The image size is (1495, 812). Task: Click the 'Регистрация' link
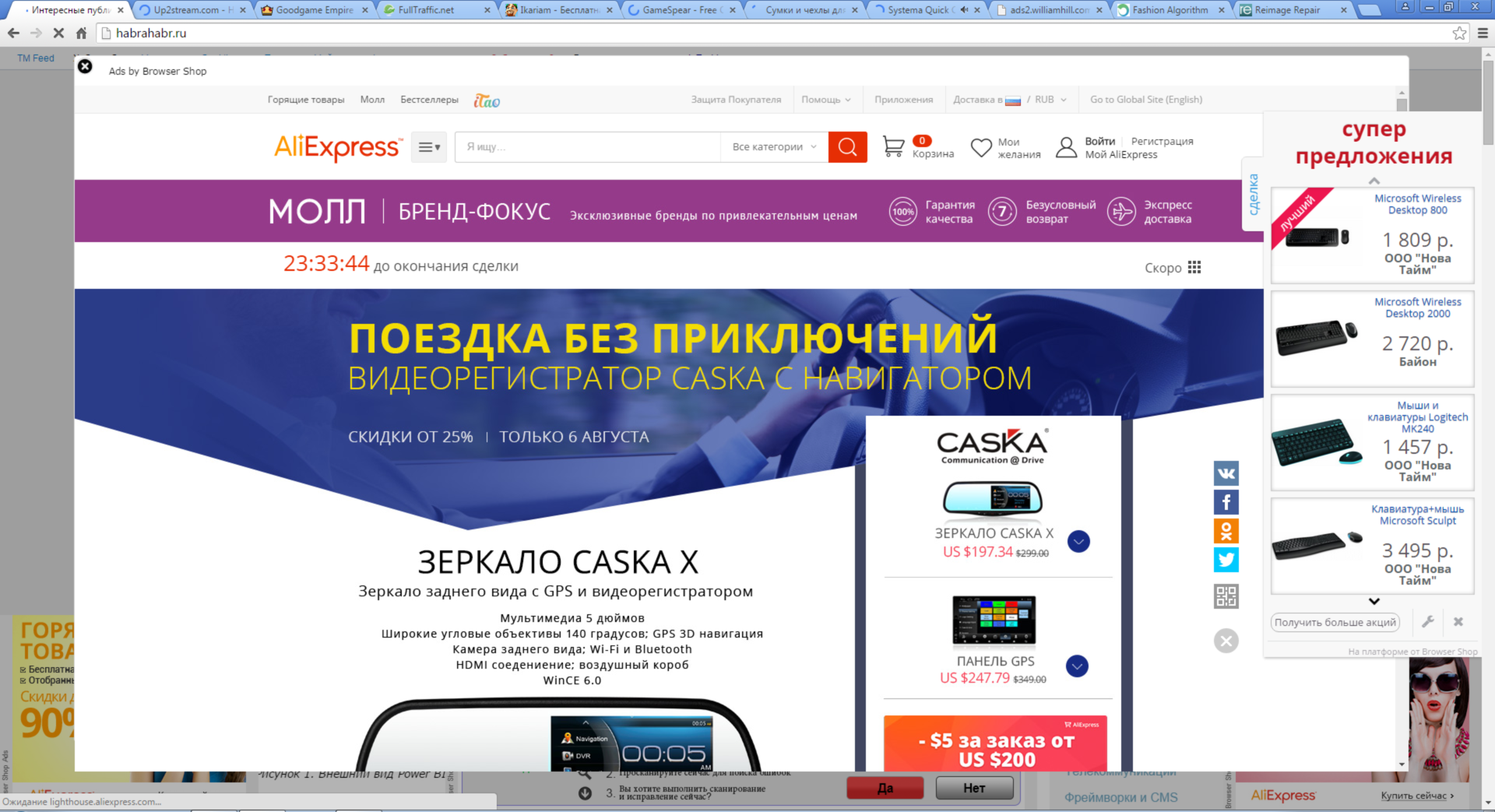1162,141
